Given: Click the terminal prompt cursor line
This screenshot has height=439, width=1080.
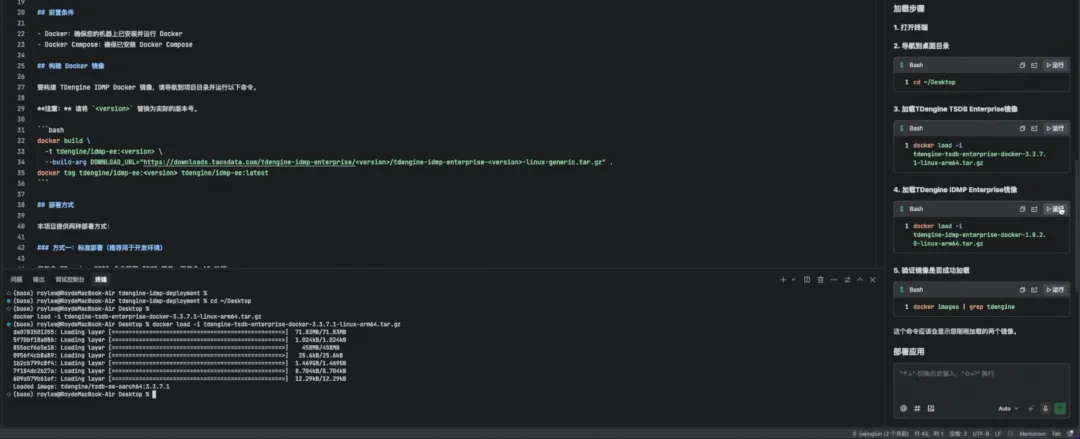Looking at the screenshot, I should [x=84, y=394].
